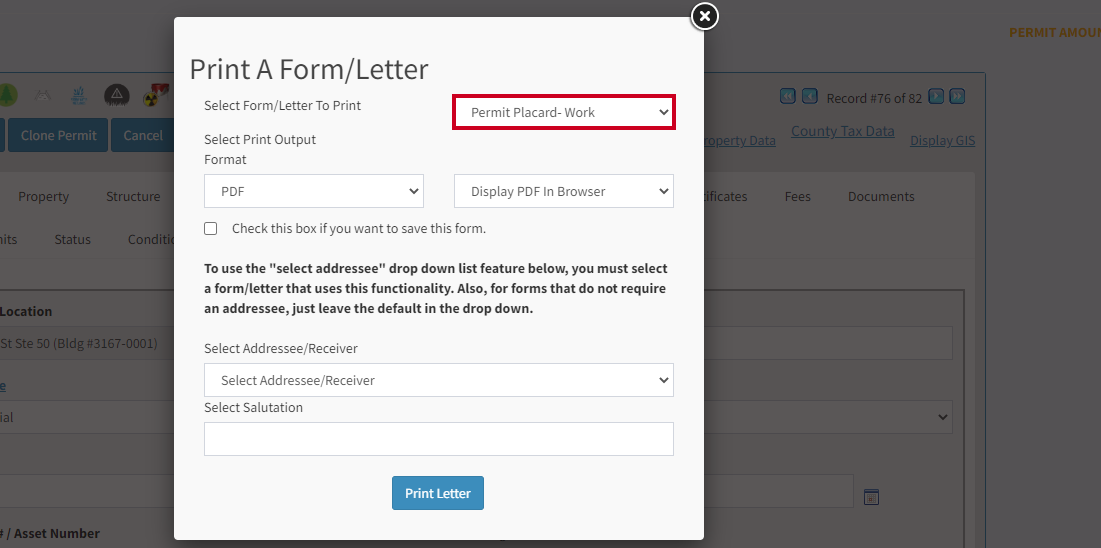Jump to the last record

coord(957,96)
